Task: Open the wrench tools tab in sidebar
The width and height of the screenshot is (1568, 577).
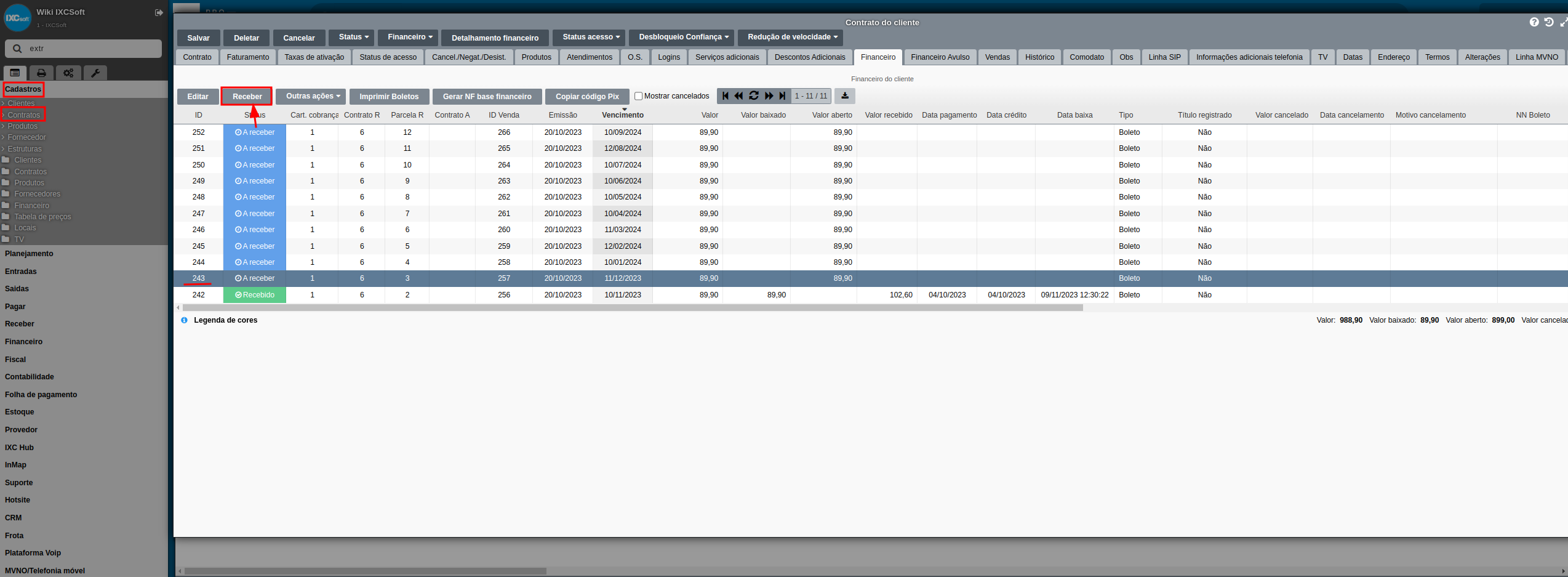Action: (95, 73)
